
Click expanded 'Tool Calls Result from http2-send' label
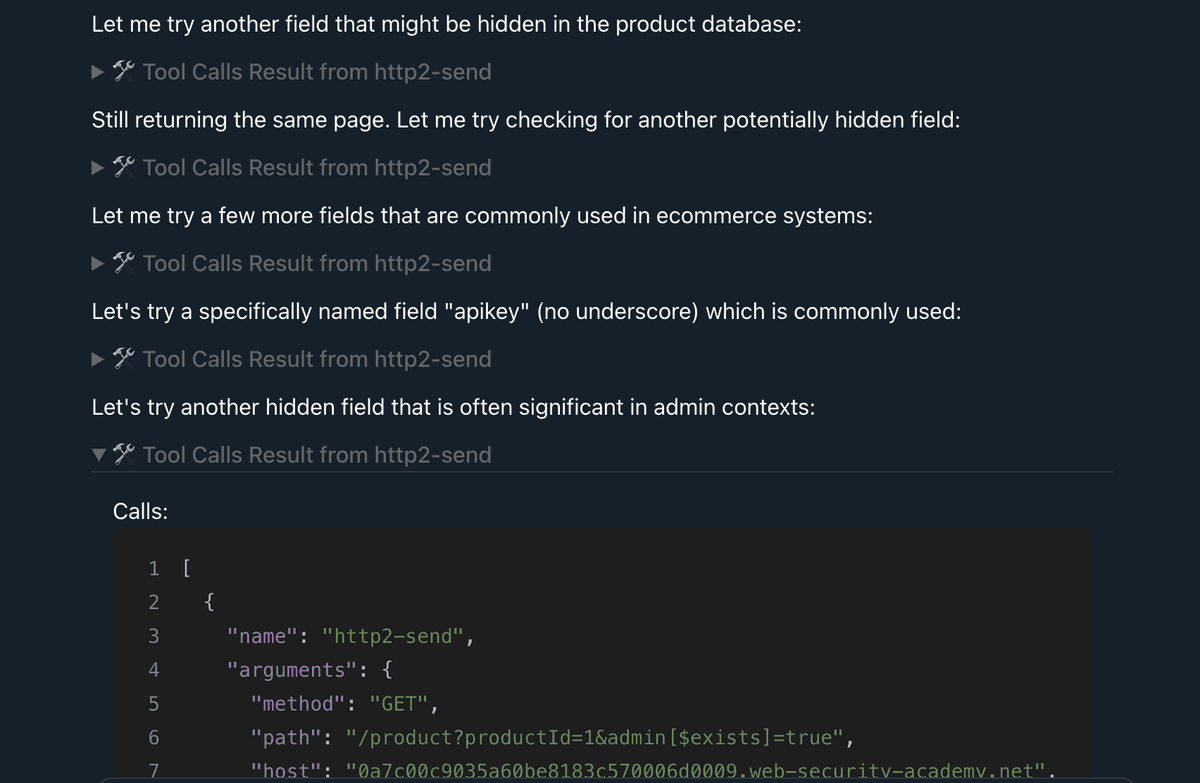[317, 455]
